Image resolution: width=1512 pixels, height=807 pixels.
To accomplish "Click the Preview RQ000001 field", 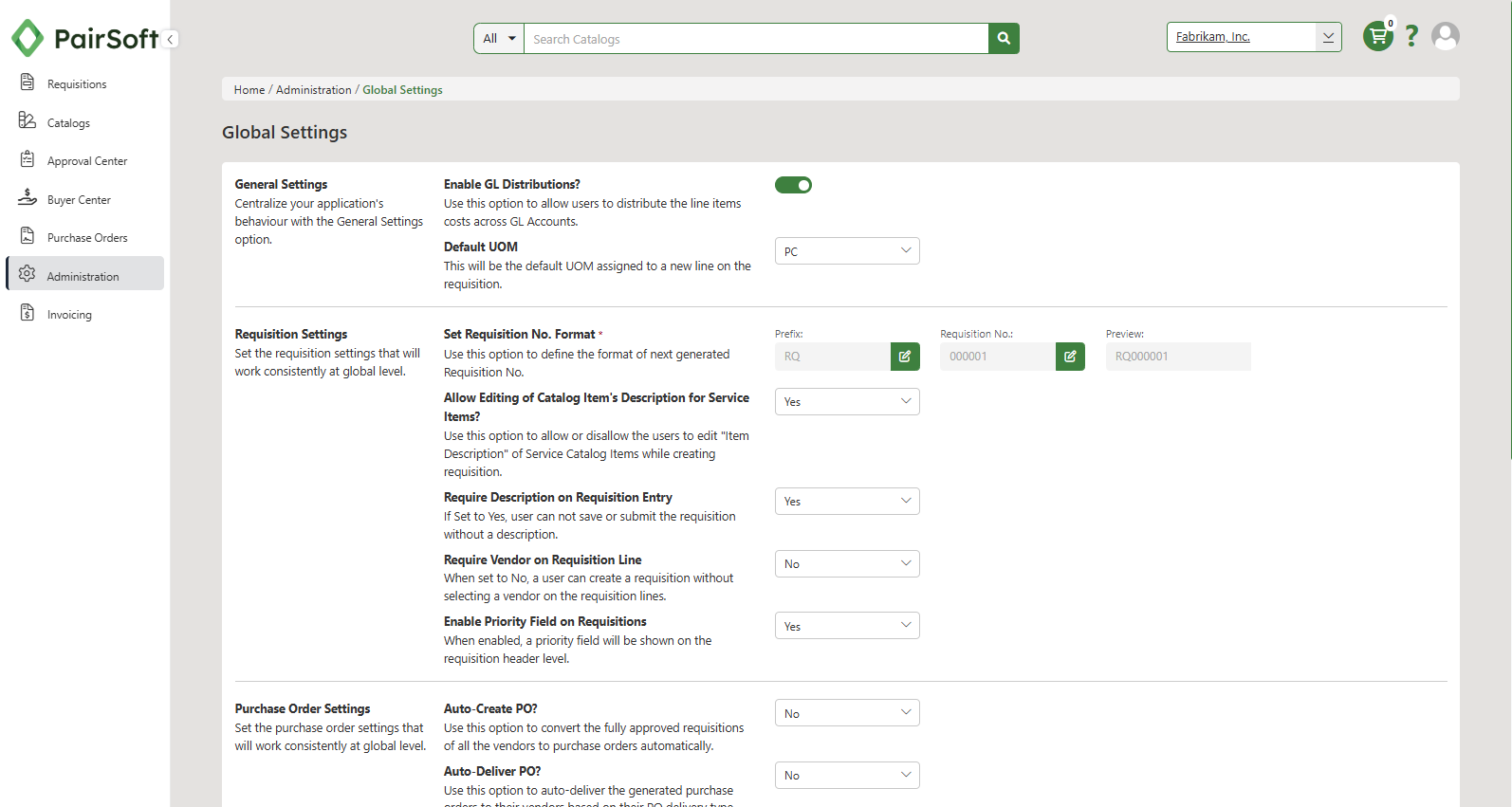I will click(x=1178, y=357).
